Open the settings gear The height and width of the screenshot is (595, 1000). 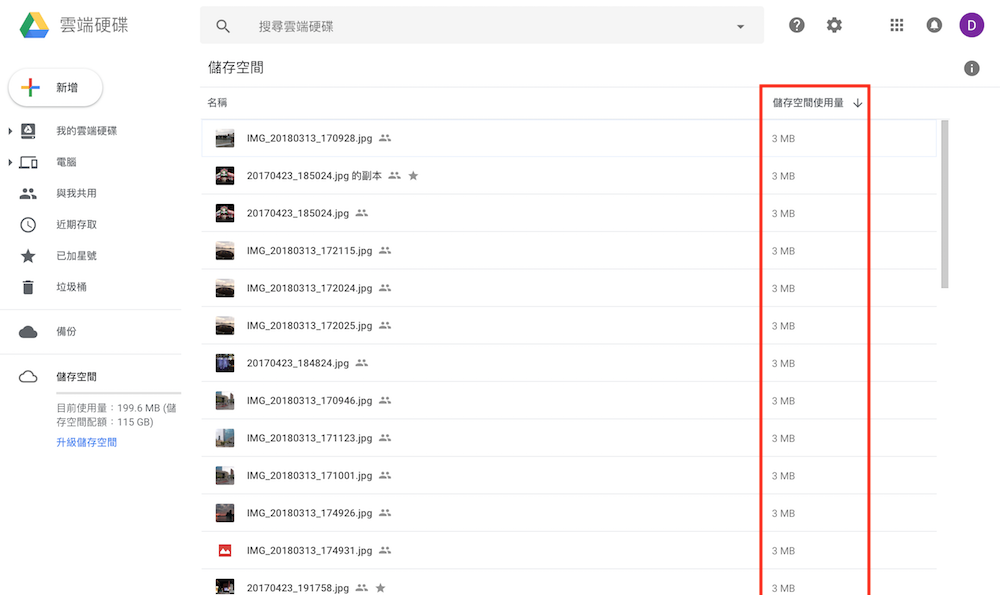coord(834,24)
